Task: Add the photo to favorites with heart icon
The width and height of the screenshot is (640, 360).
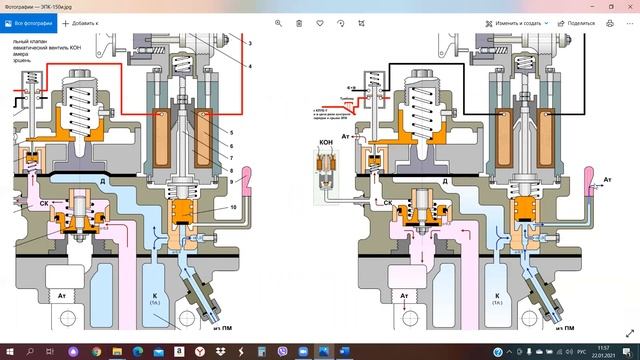Action: [320, 23]
